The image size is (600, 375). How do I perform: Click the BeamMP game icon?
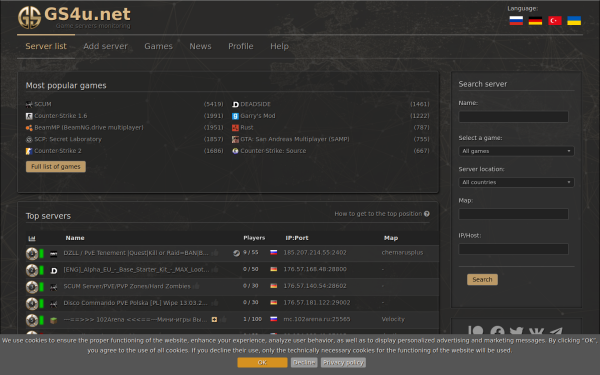pos(29,128)
